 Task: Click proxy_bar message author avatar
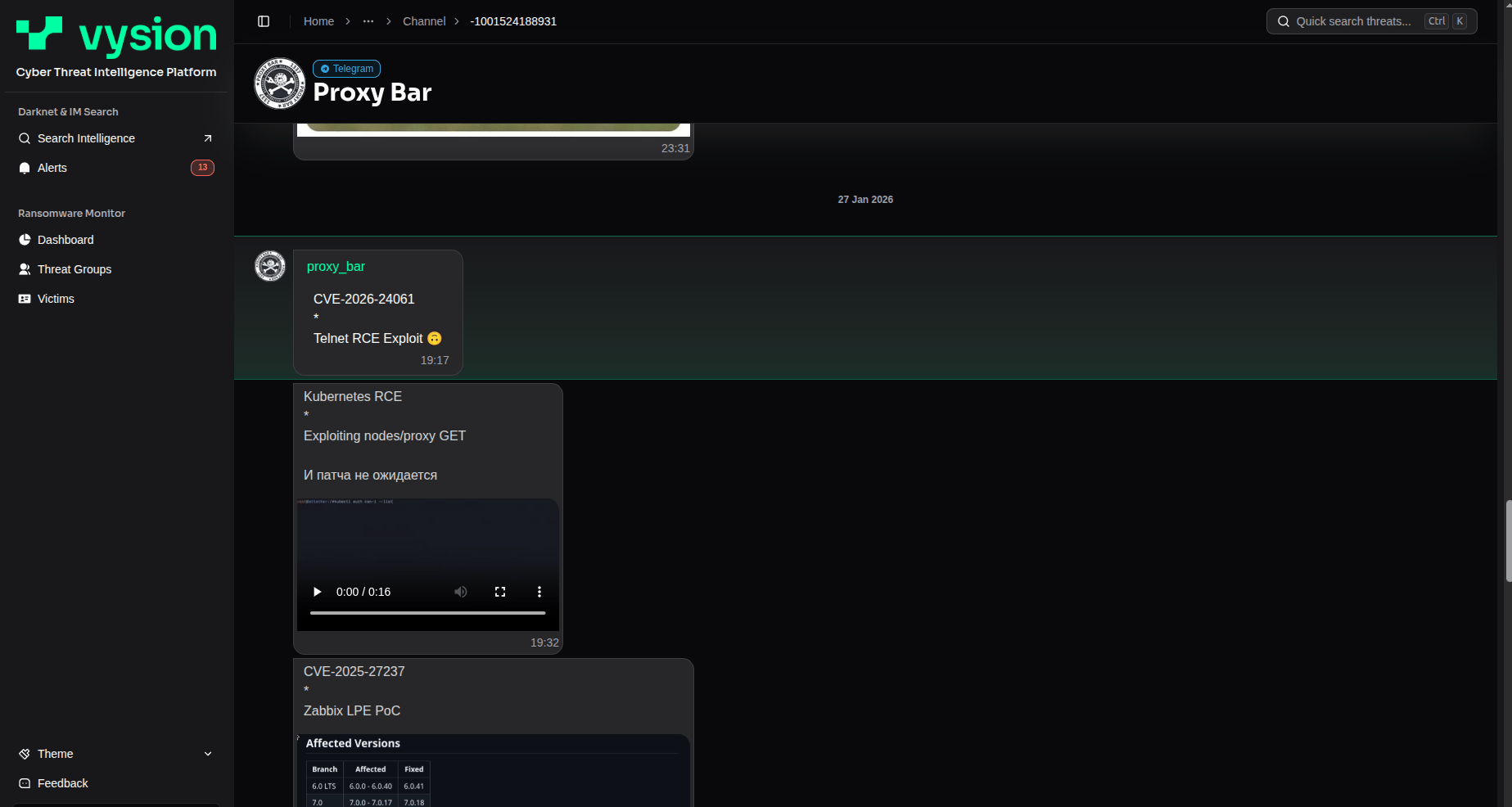point(270,266)
